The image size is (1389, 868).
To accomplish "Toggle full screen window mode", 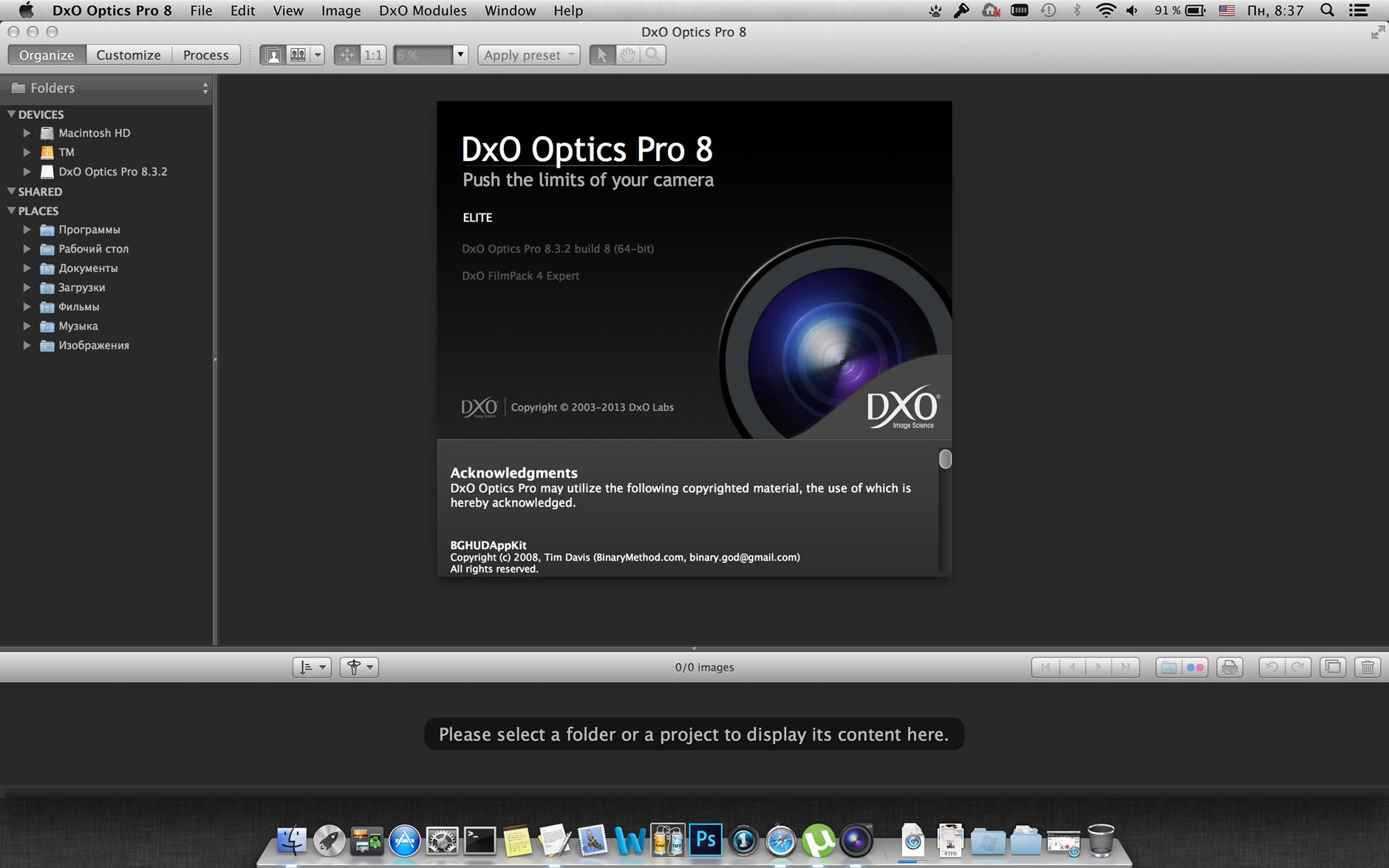I will click(1377, 32).
